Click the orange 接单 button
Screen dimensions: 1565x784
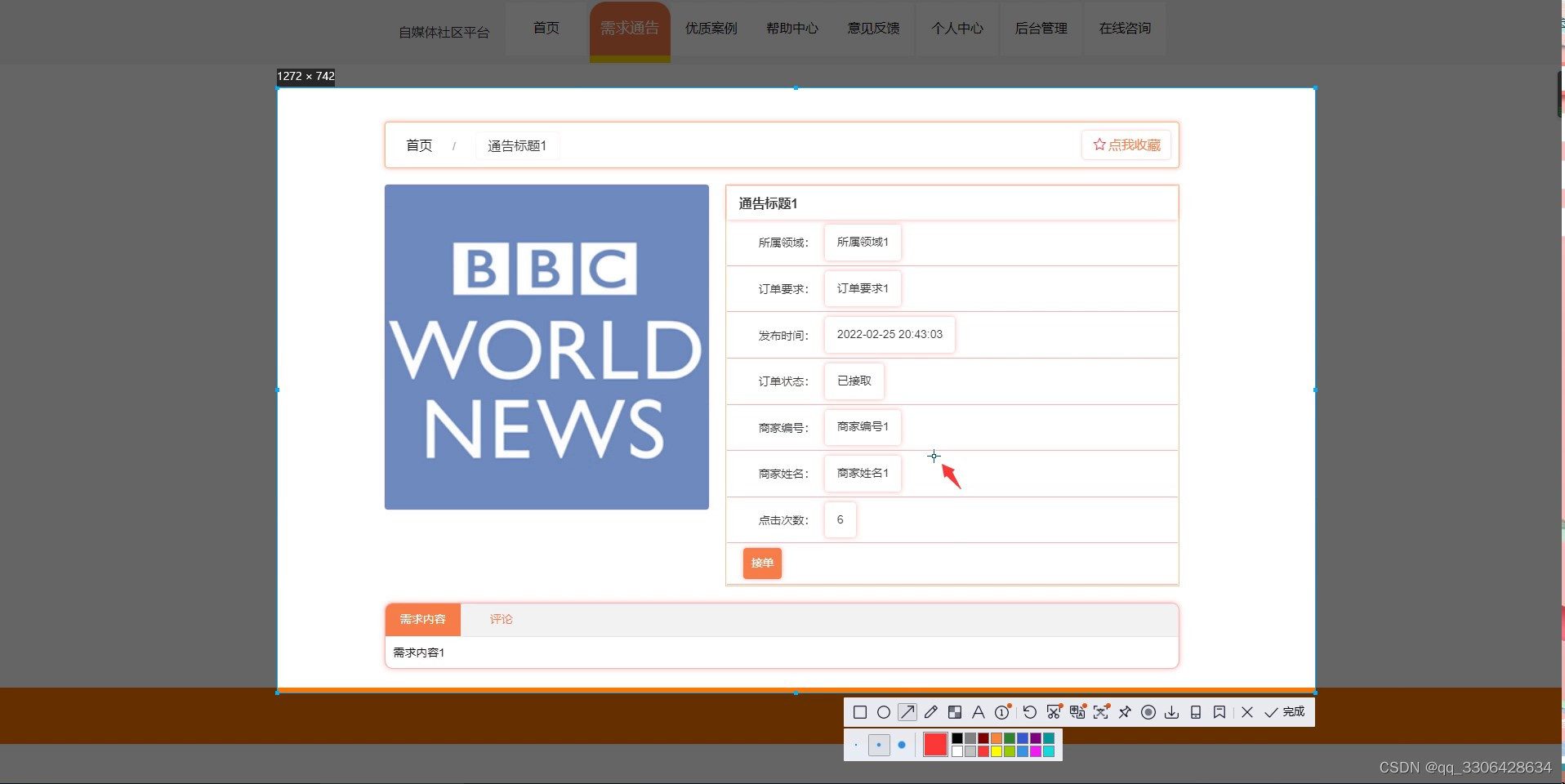[x=762, y=563]
